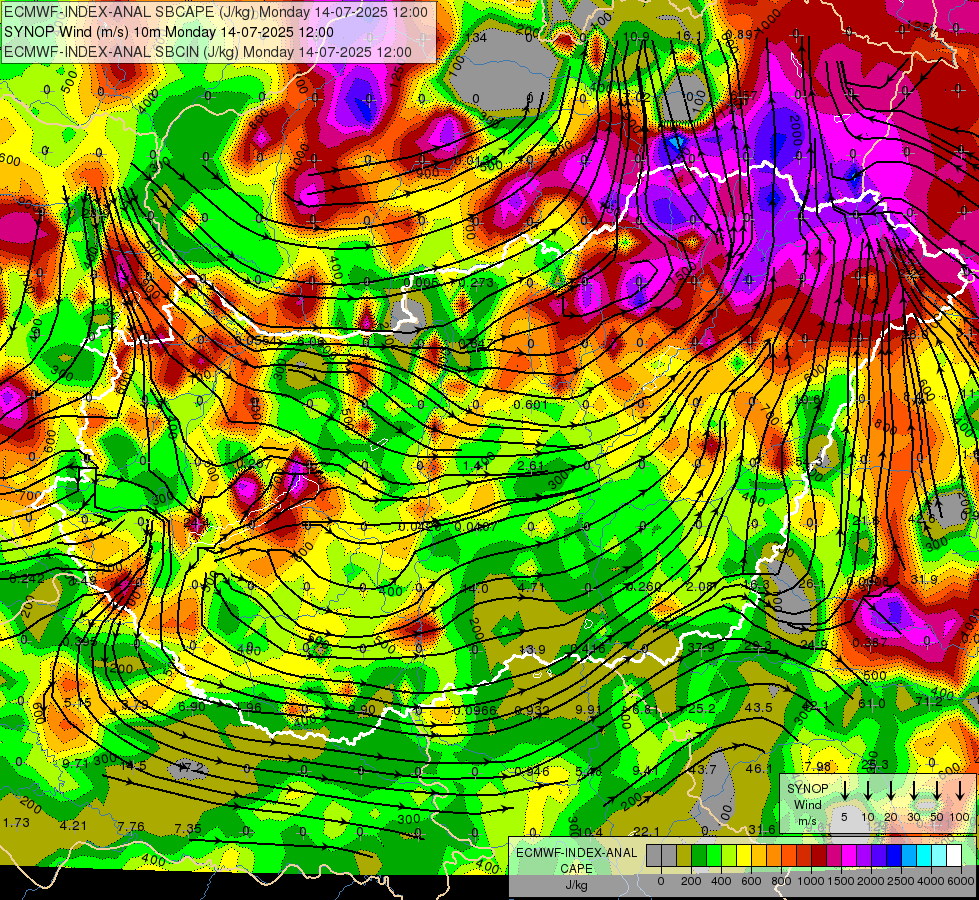Click the 5 m/s wind arrow in SYNOP legend

coord(844,790)
